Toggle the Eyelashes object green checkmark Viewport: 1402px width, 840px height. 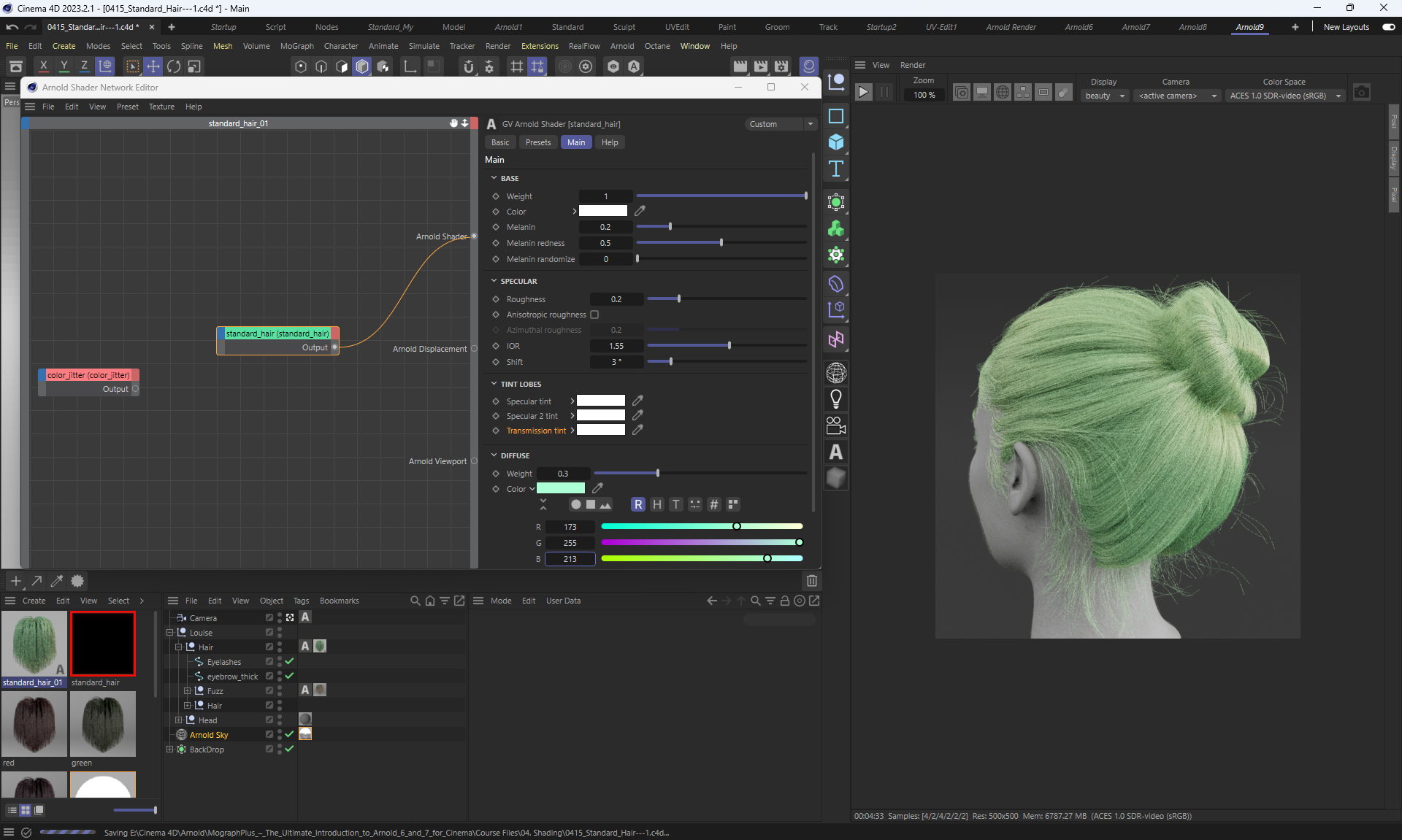[289, 661]
